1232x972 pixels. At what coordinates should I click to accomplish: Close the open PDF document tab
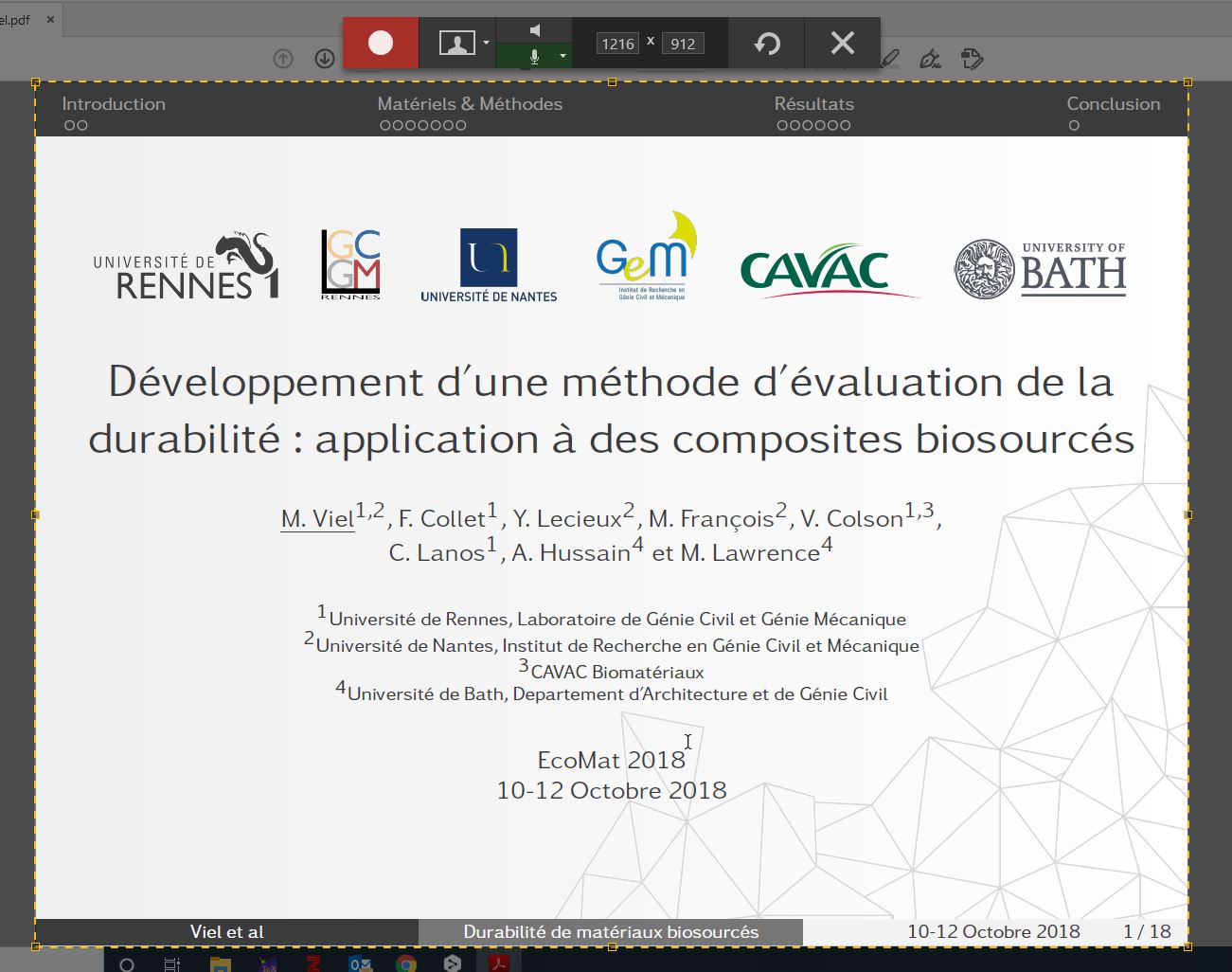[50, 20]
